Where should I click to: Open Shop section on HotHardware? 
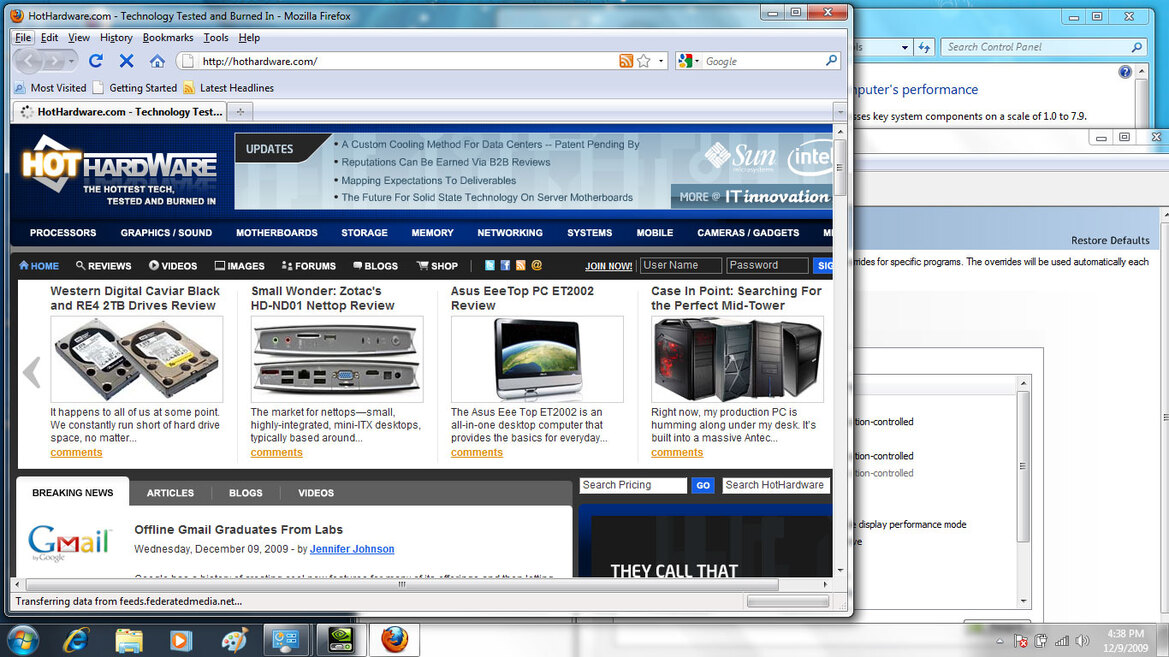[437, 266]
